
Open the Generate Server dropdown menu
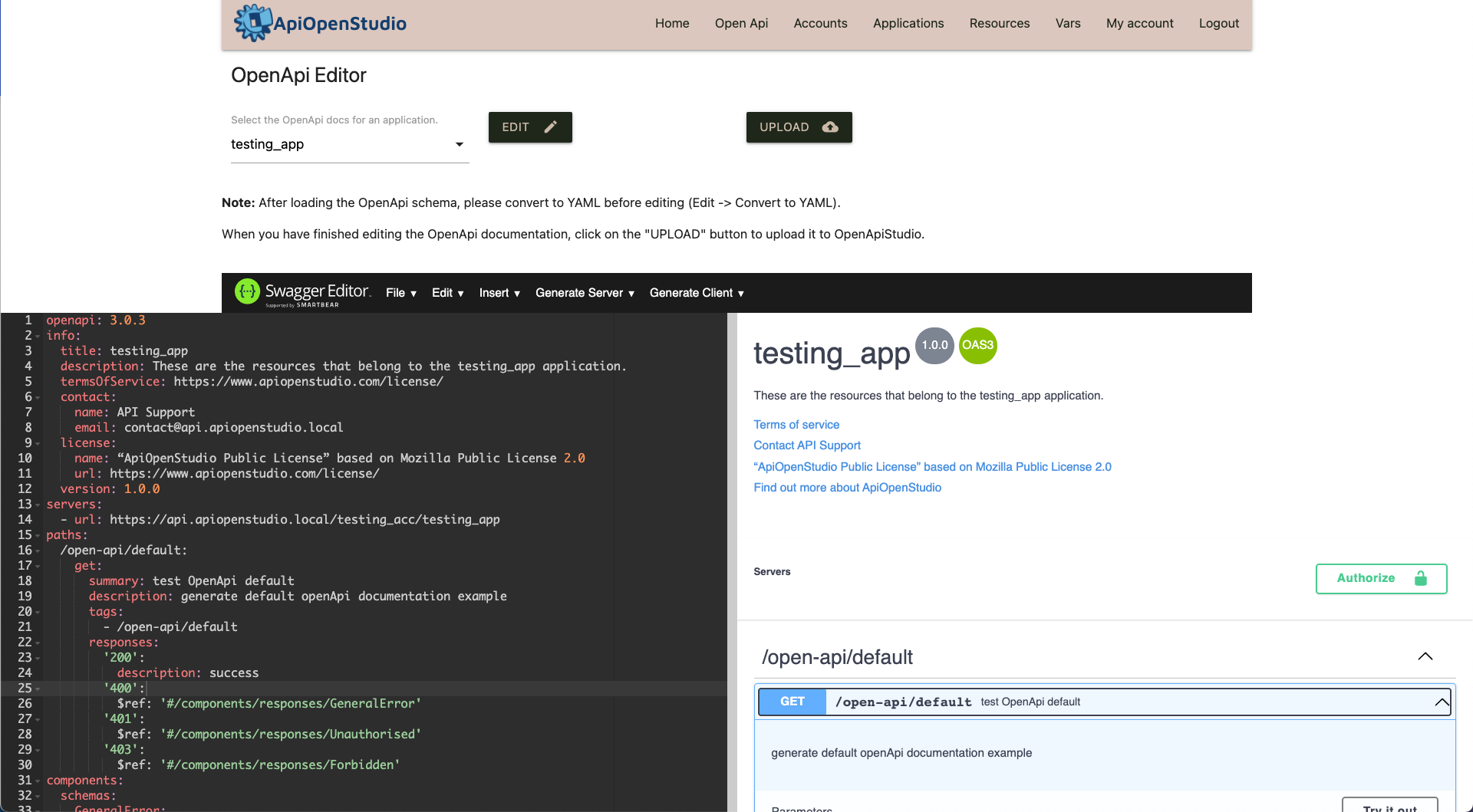(585, 293)
